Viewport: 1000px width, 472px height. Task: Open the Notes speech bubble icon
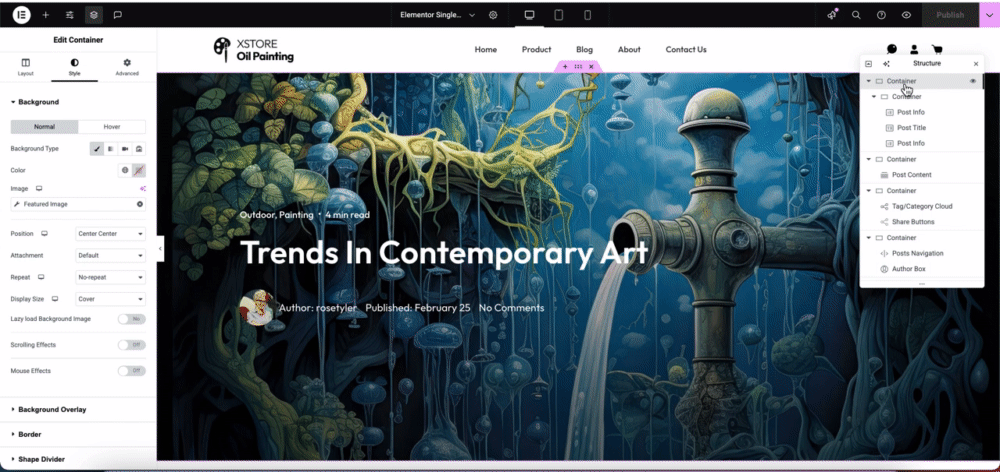coord(117,15)
